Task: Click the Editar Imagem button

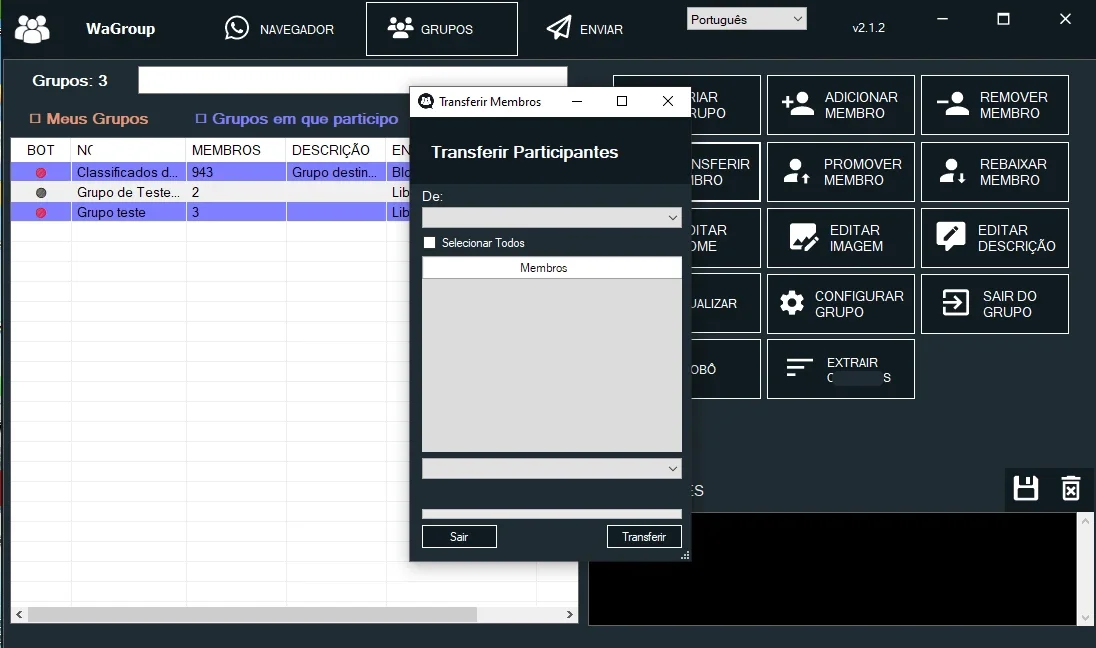Action: 840,238
